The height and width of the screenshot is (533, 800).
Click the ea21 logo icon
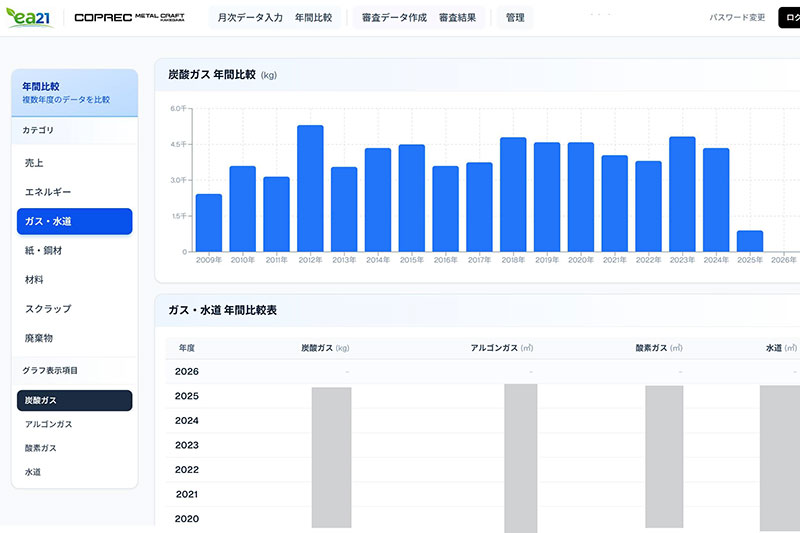click(30, 18)
